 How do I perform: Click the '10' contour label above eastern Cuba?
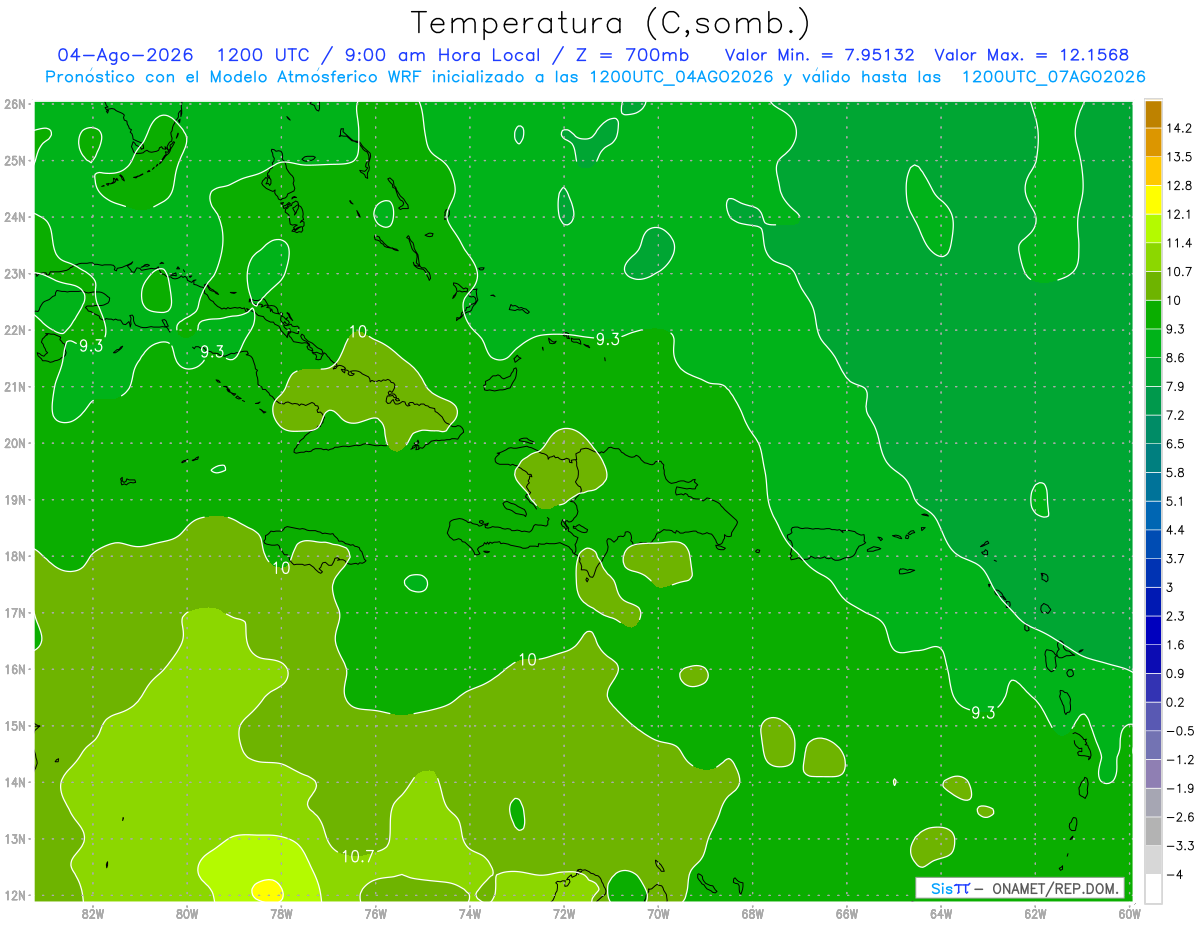point(359,331)
